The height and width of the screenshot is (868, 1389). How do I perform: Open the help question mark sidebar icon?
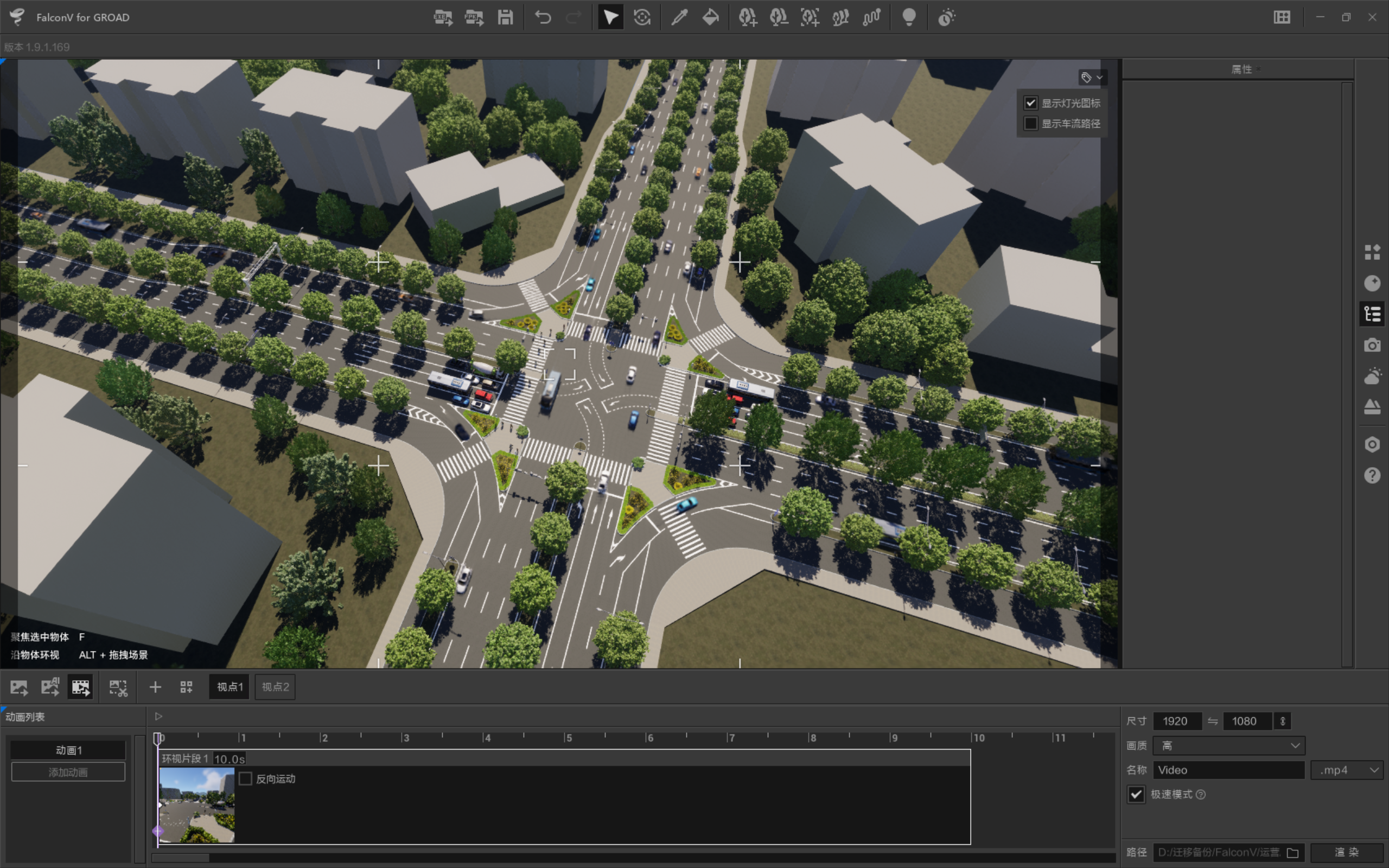(1372, 475)
